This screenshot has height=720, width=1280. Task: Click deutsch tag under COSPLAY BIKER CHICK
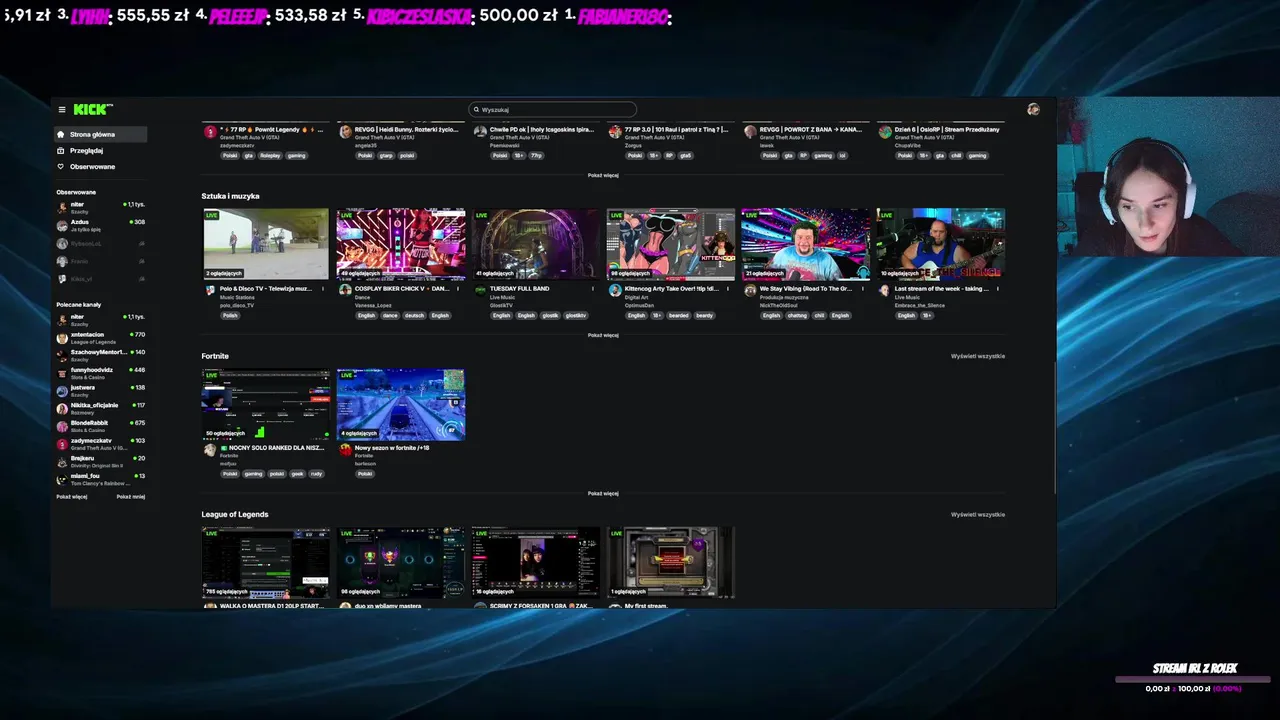click(414, 315)
